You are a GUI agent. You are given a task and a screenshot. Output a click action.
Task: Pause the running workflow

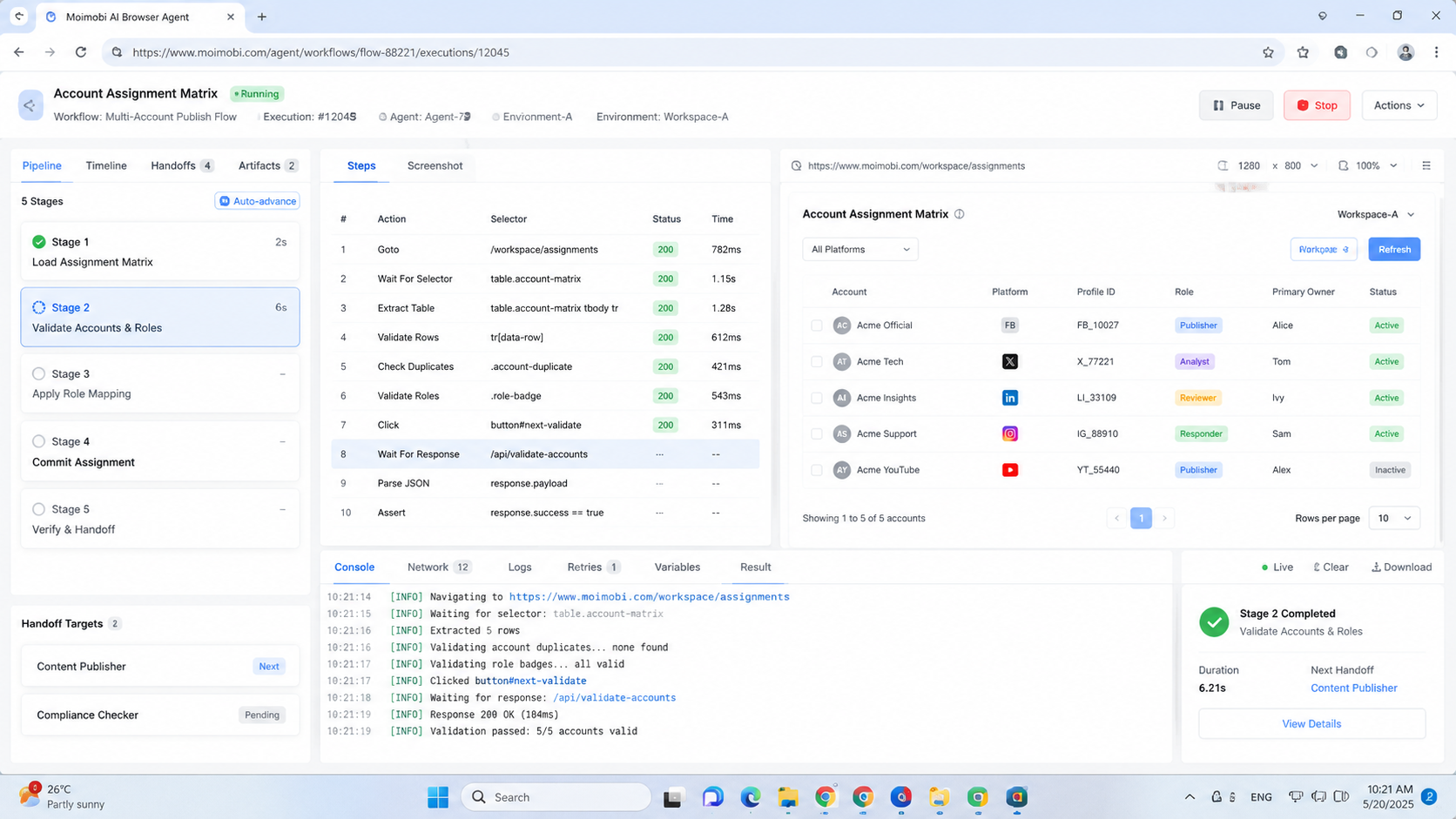click(1237, 105)
